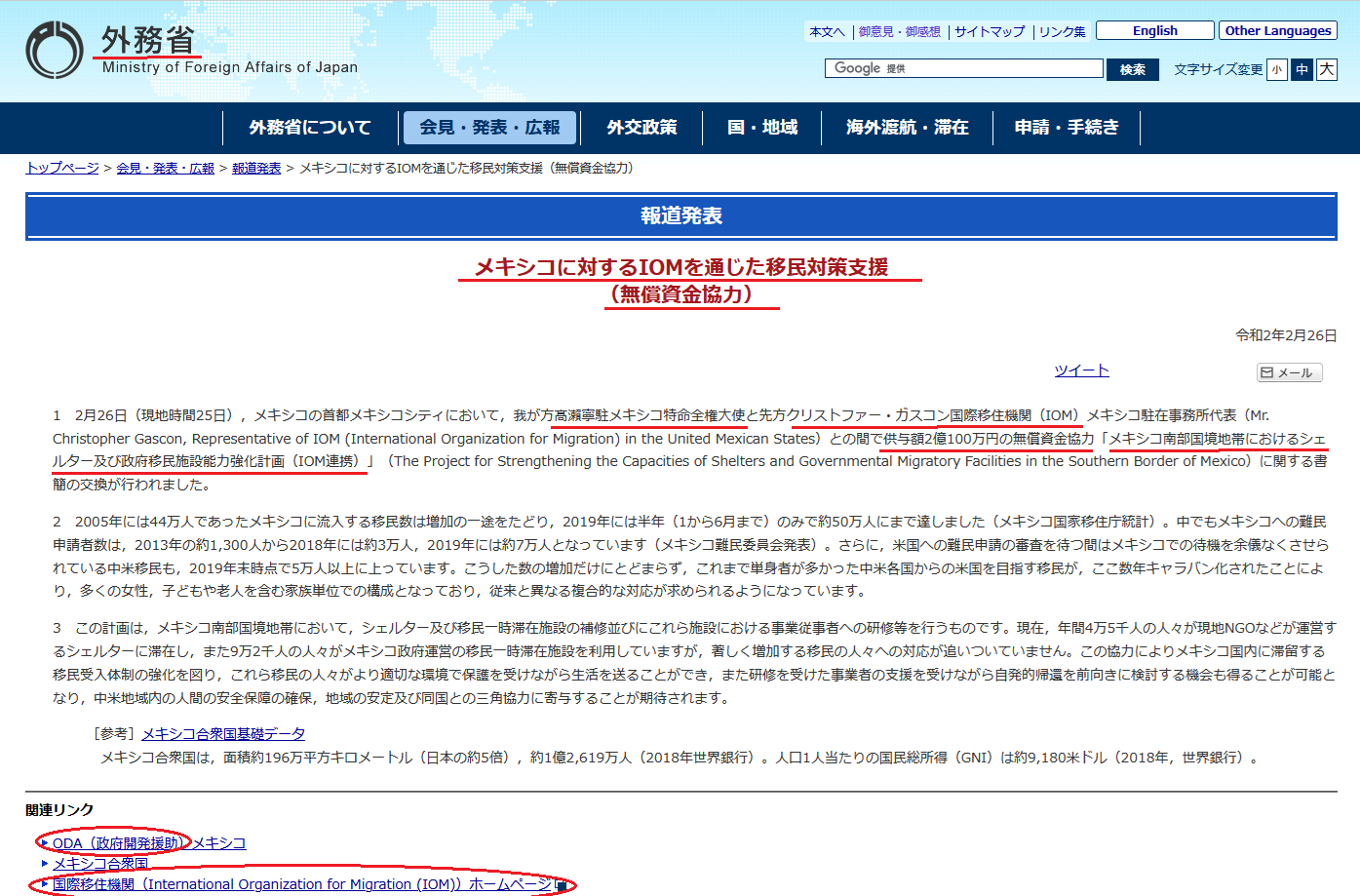Set font size to small 小
Viewport: 1360px width, 896px height.
pyautogui.click(x=1276, y=69)
